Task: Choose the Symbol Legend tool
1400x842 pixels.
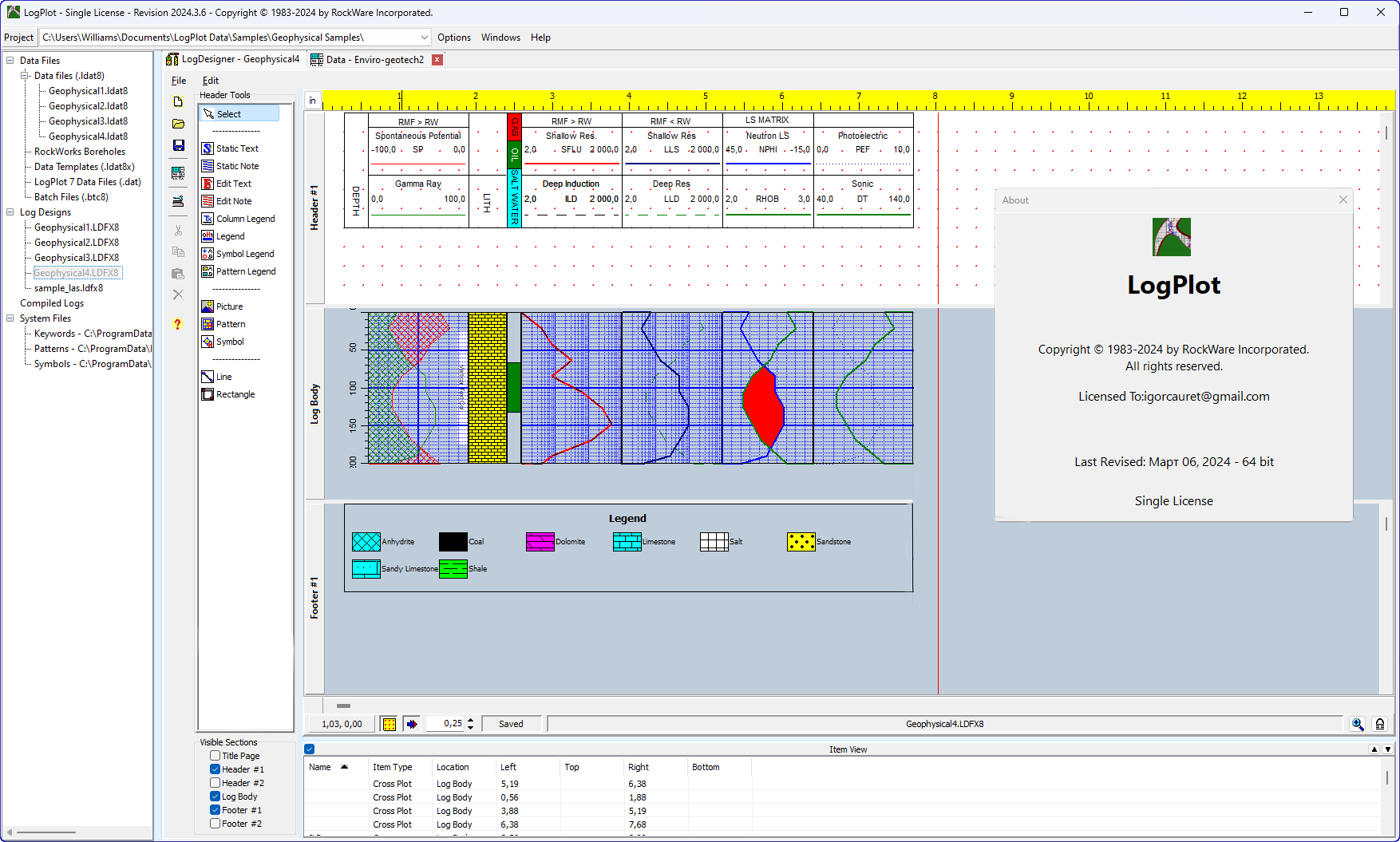Action: 238,254
